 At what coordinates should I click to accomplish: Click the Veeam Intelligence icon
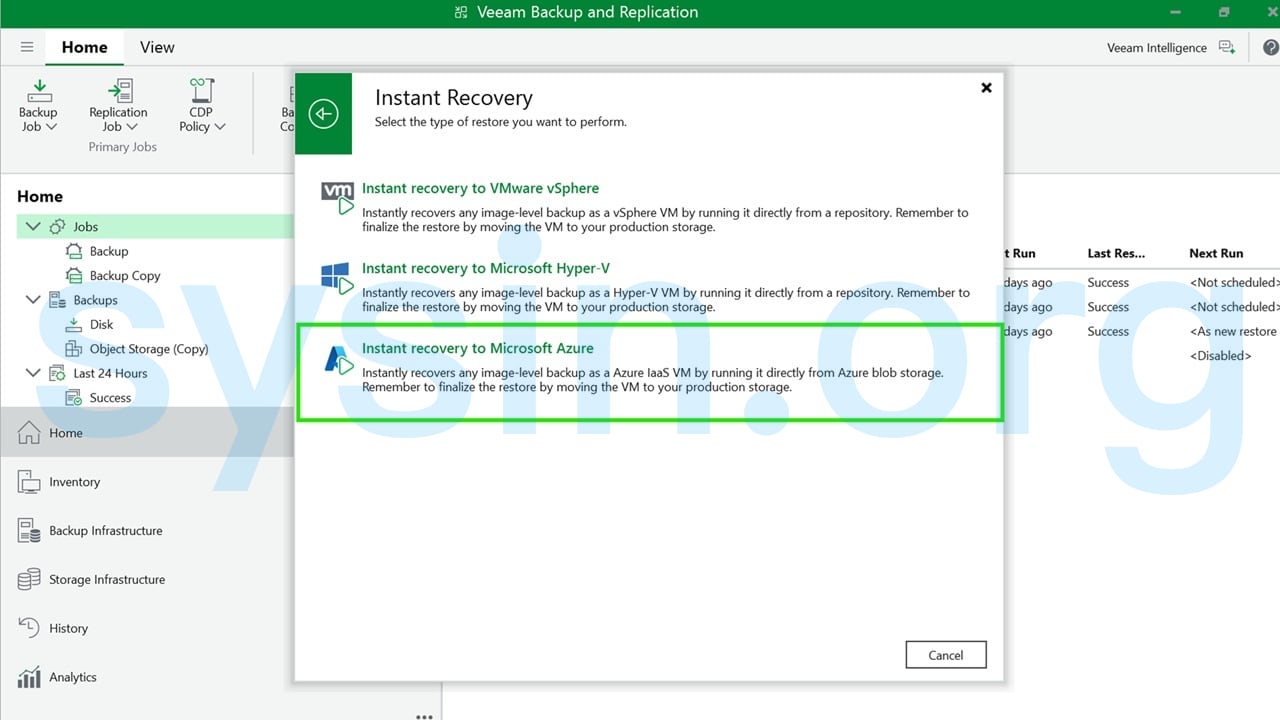click(1228, 47)
